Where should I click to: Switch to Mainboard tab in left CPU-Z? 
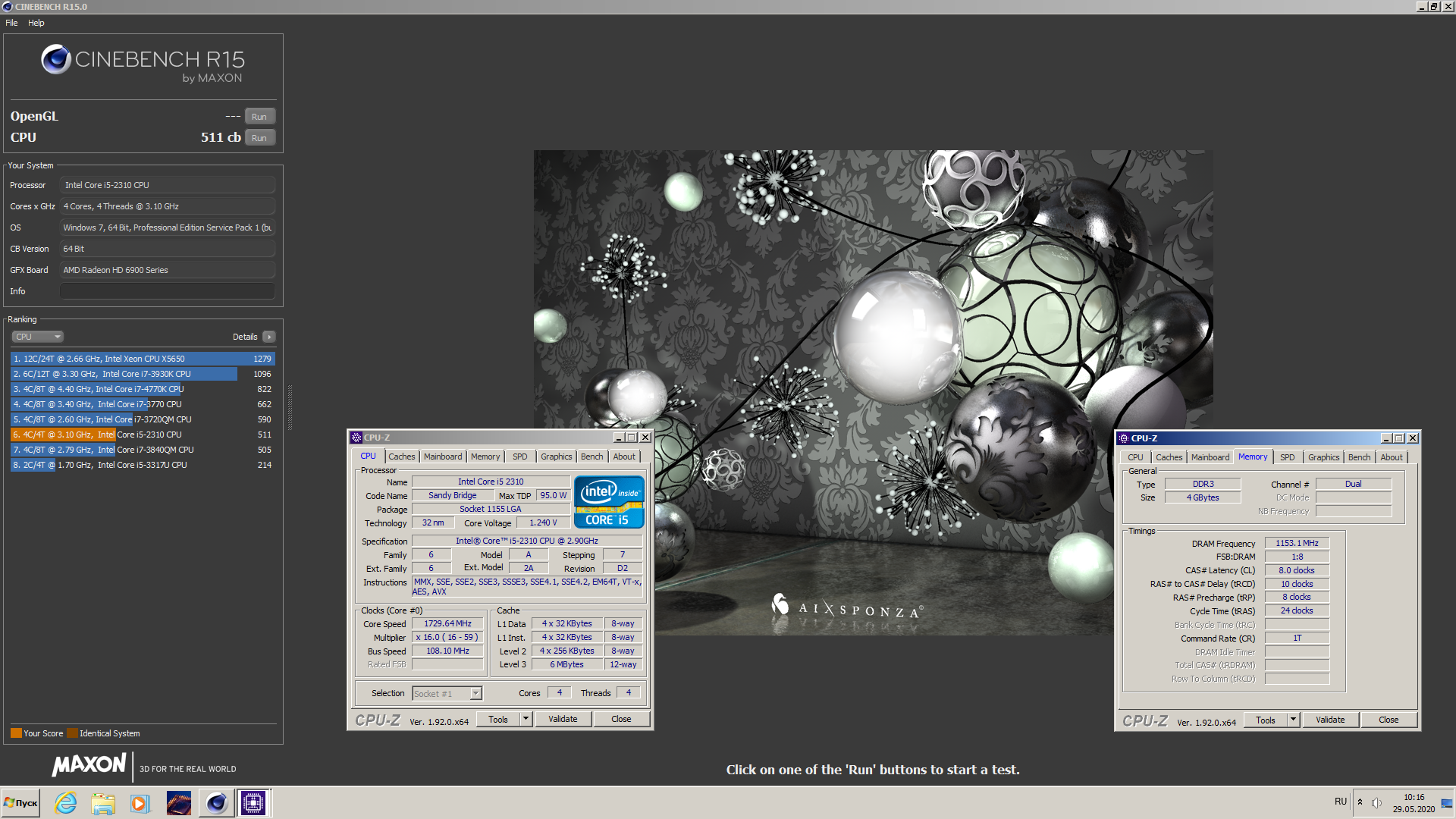443,457
